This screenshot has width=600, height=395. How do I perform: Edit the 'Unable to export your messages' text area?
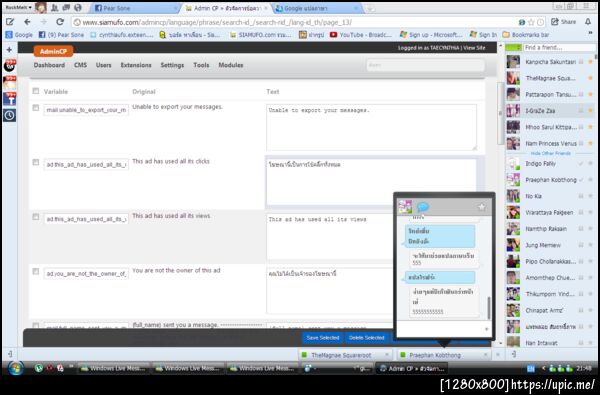coord(372,127)
